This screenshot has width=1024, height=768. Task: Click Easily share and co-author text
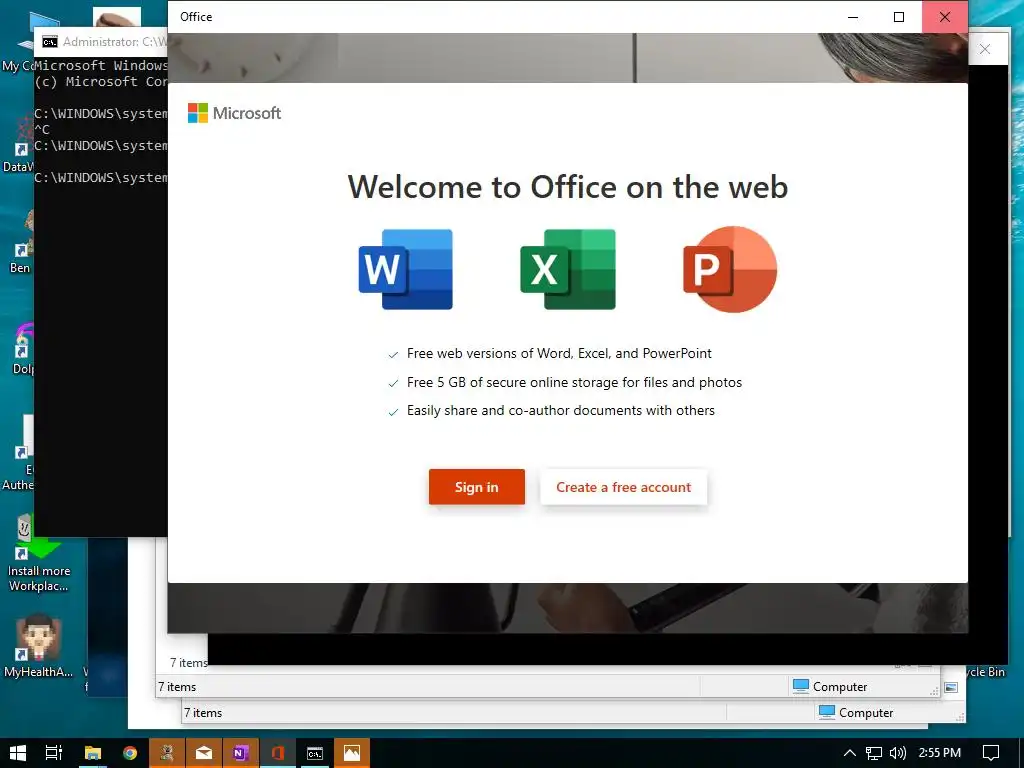[x=561, y=410]
